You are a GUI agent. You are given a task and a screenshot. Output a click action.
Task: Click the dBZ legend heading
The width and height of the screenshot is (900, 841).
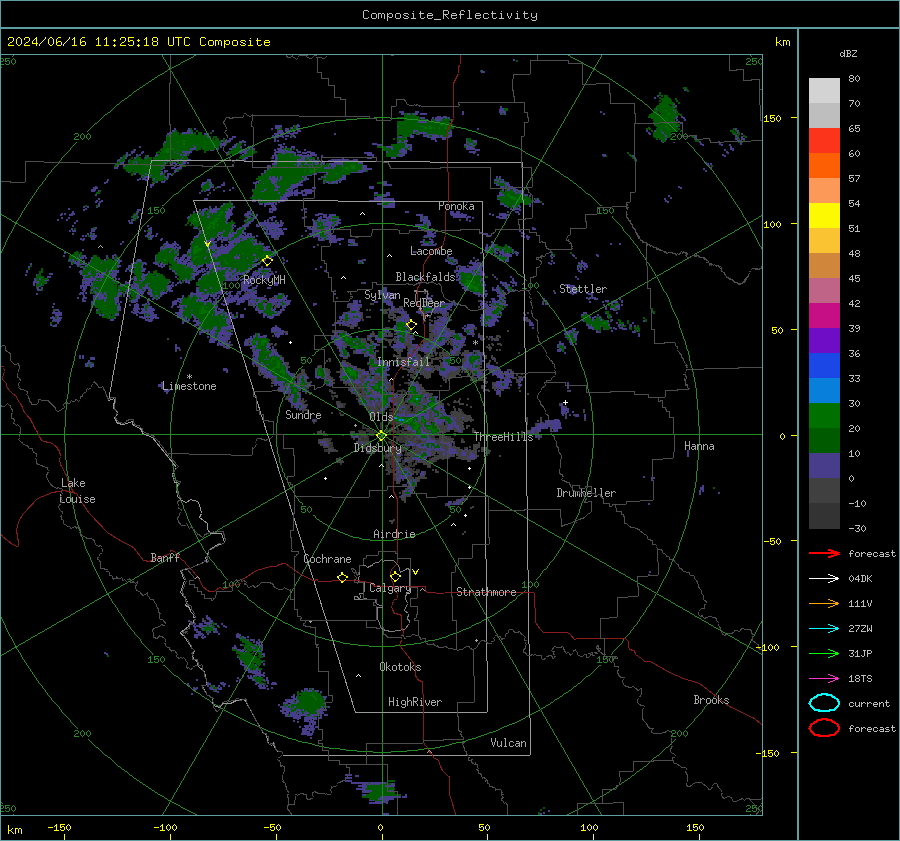tap(848, 53)
